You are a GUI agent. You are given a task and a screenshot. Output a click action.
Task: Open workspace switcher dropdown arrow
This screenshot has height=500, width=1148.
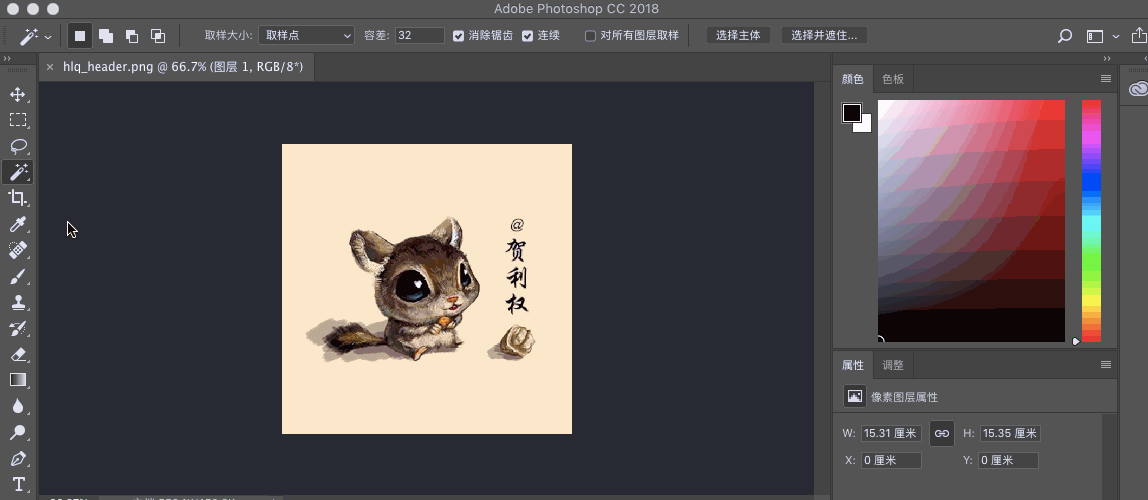point(1116,36)
